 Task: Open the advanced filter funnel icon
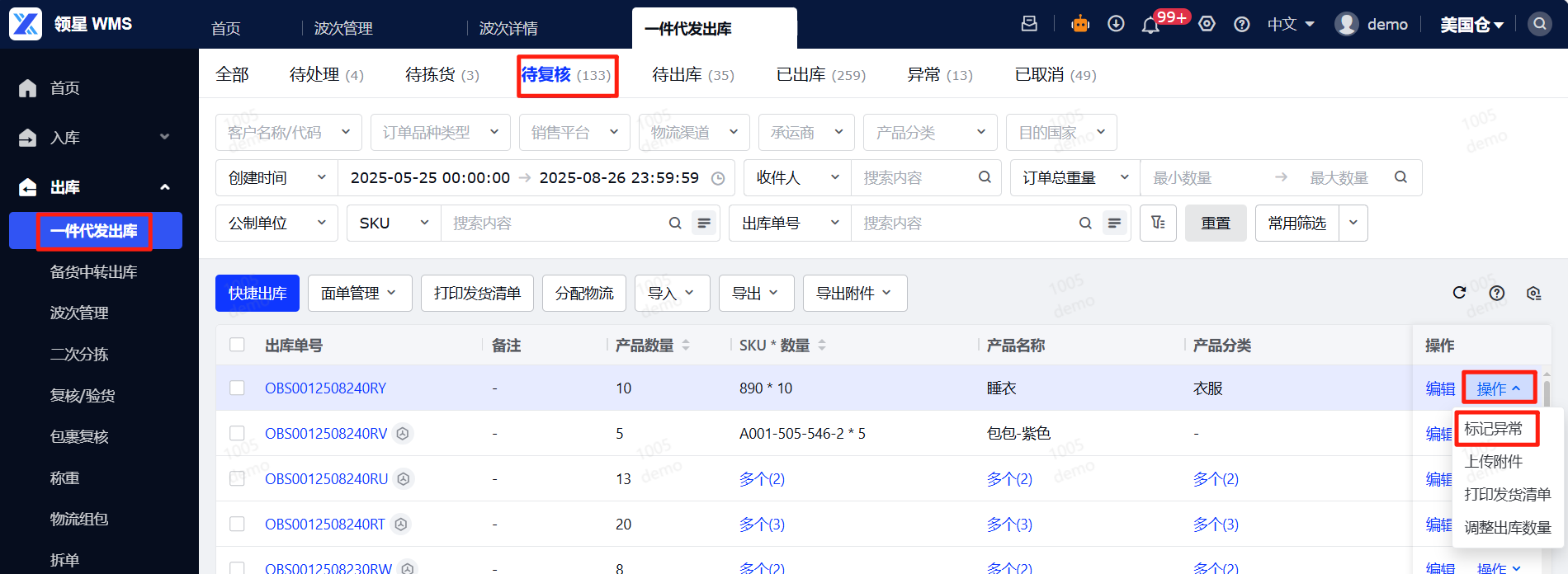tap(1158, 223)
